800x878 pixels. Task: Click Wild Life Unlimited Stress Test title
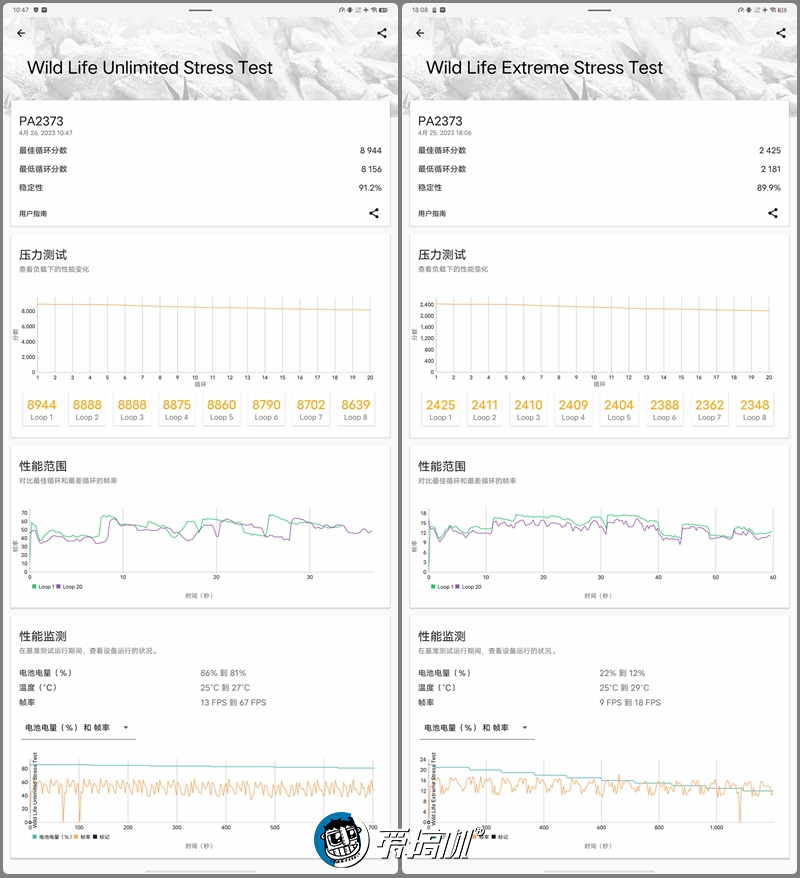[x=150, y=68]
